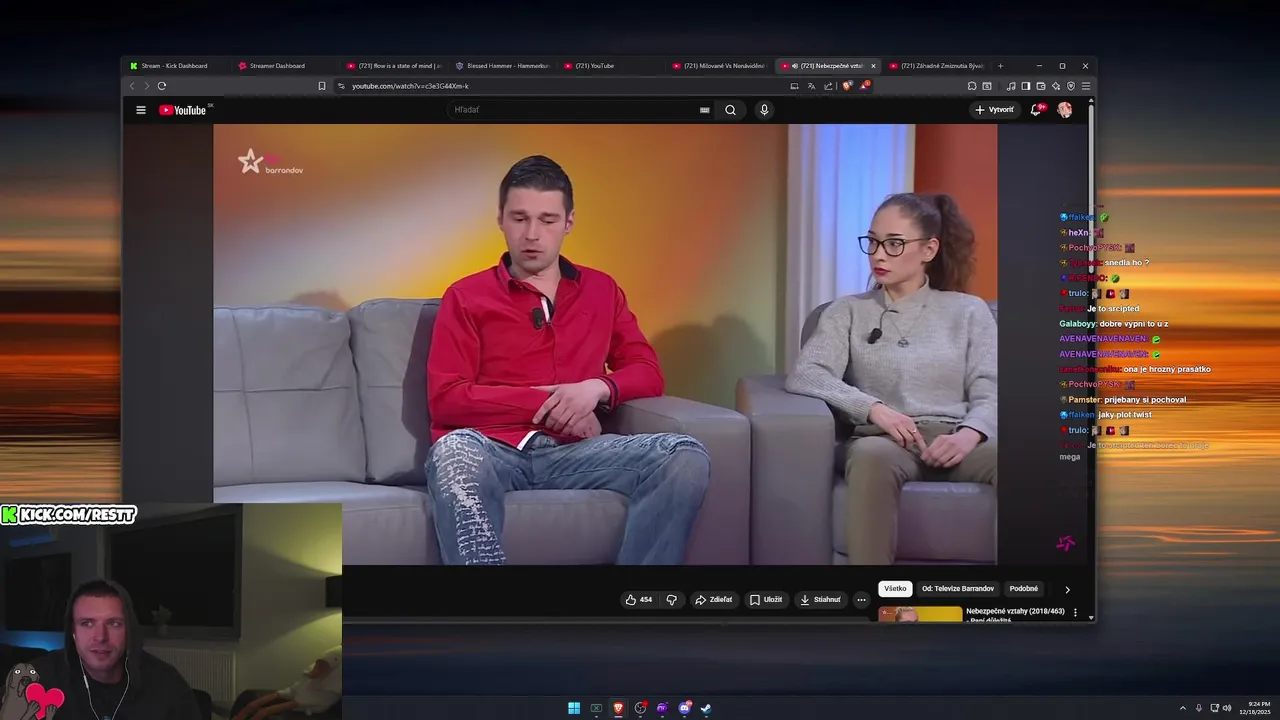Open the browser extensions puzzle icon
The image size is (1280, 720).
(972, 86)
